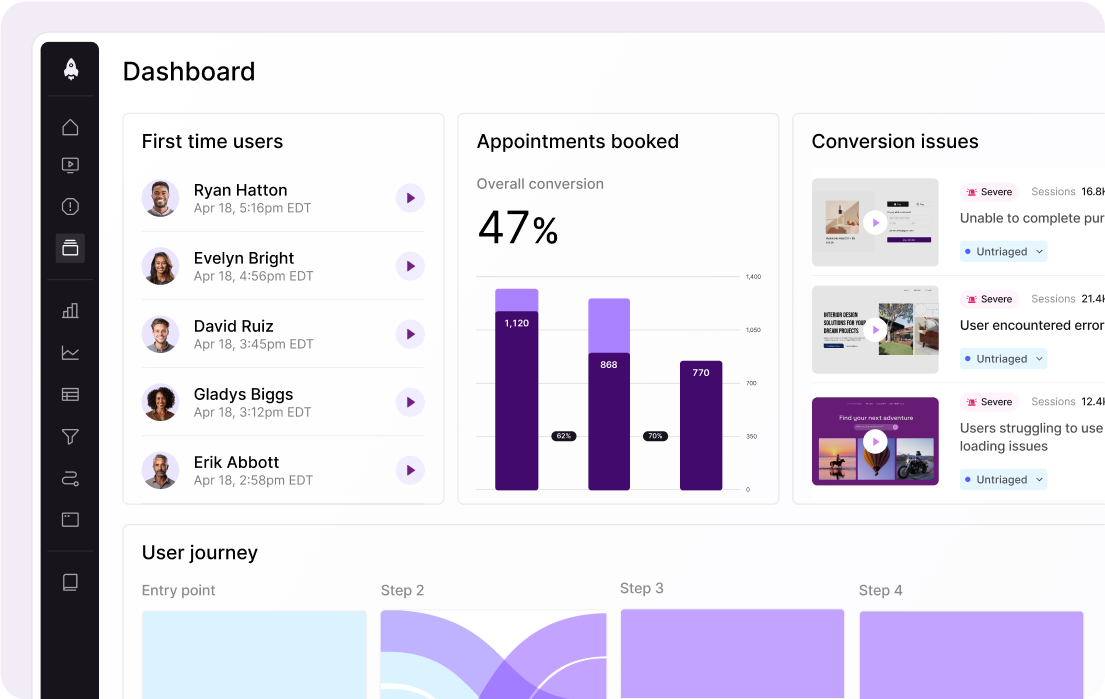This screenshot has width=1105, height=699.
Task: Play Gladys Biggs' session replay
Action: point(410,402)
